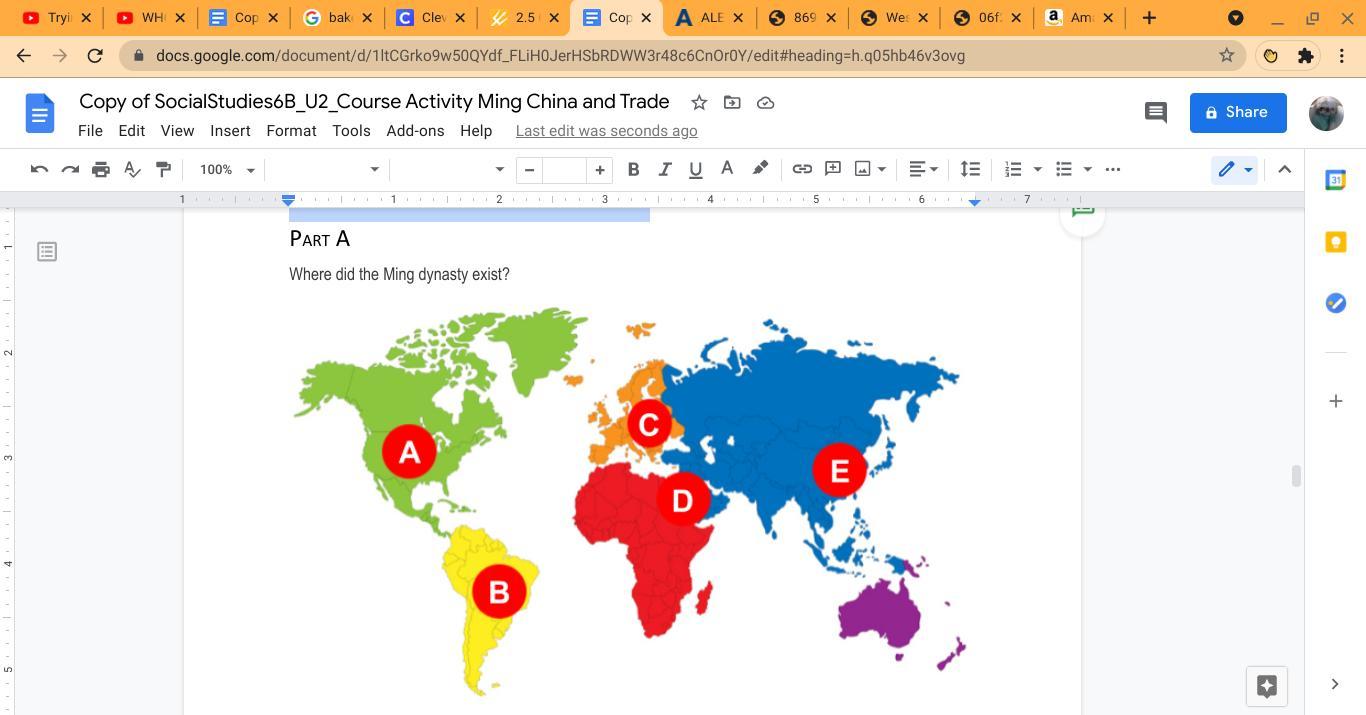Increase font size with plus button
The height and width of the screenshot is (715, 1366).
[599, 169]
